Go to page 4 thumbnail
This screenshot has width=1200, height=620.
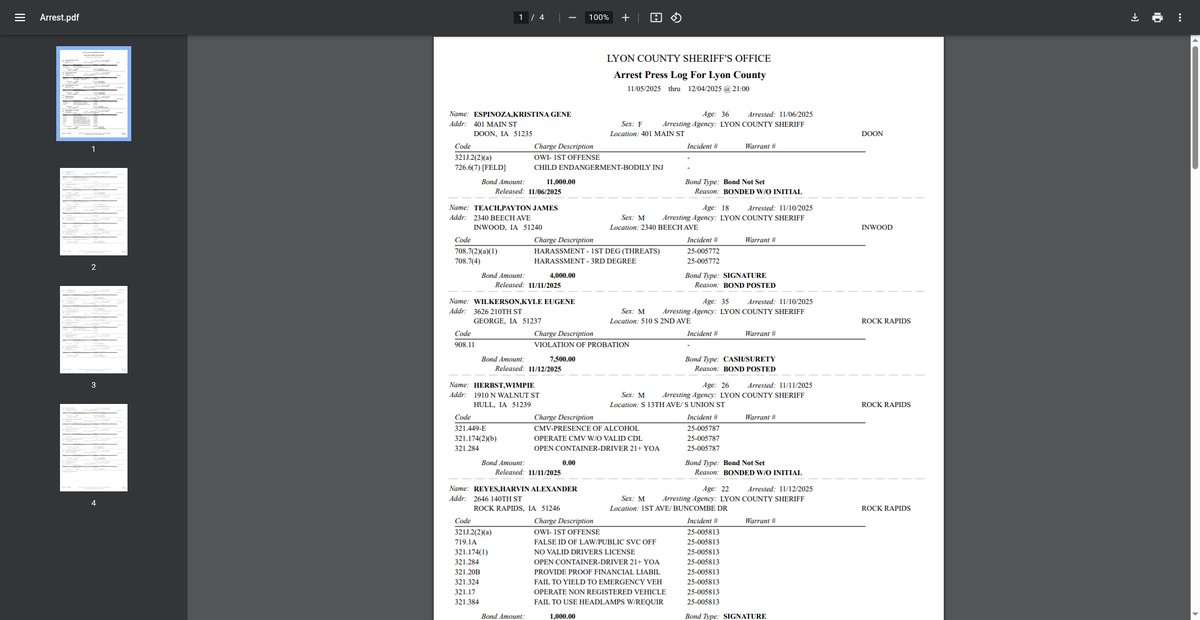point(93,448)
